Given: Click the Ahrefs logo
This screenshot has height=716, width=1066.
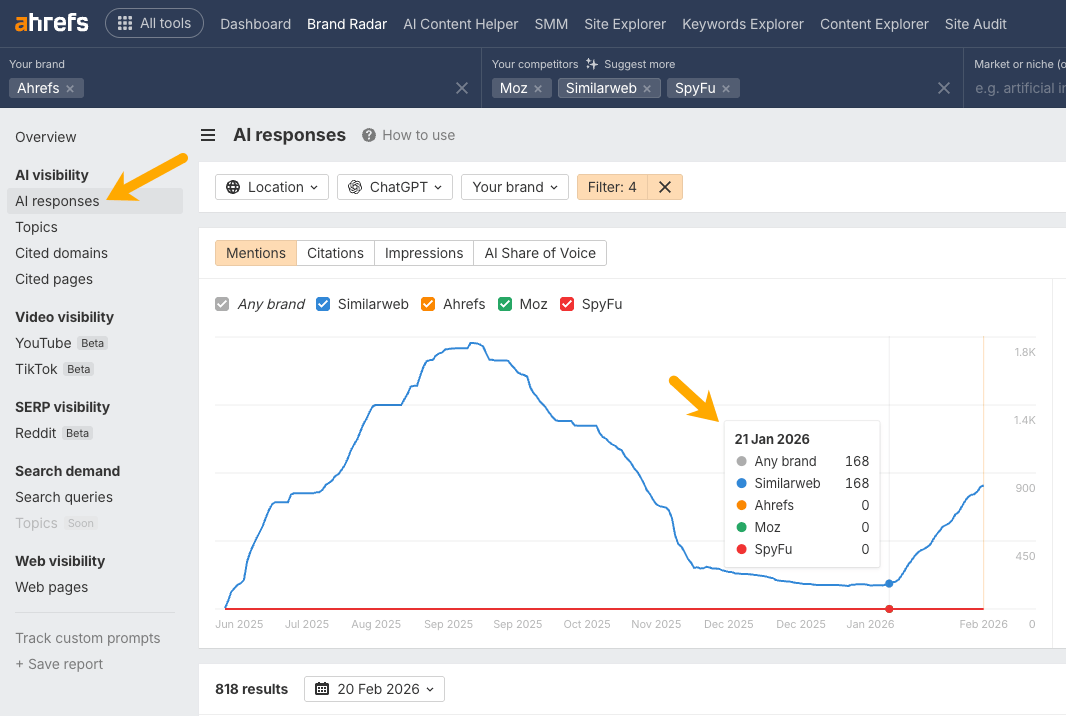Looking at the screenshot, I should coord(51,23).
